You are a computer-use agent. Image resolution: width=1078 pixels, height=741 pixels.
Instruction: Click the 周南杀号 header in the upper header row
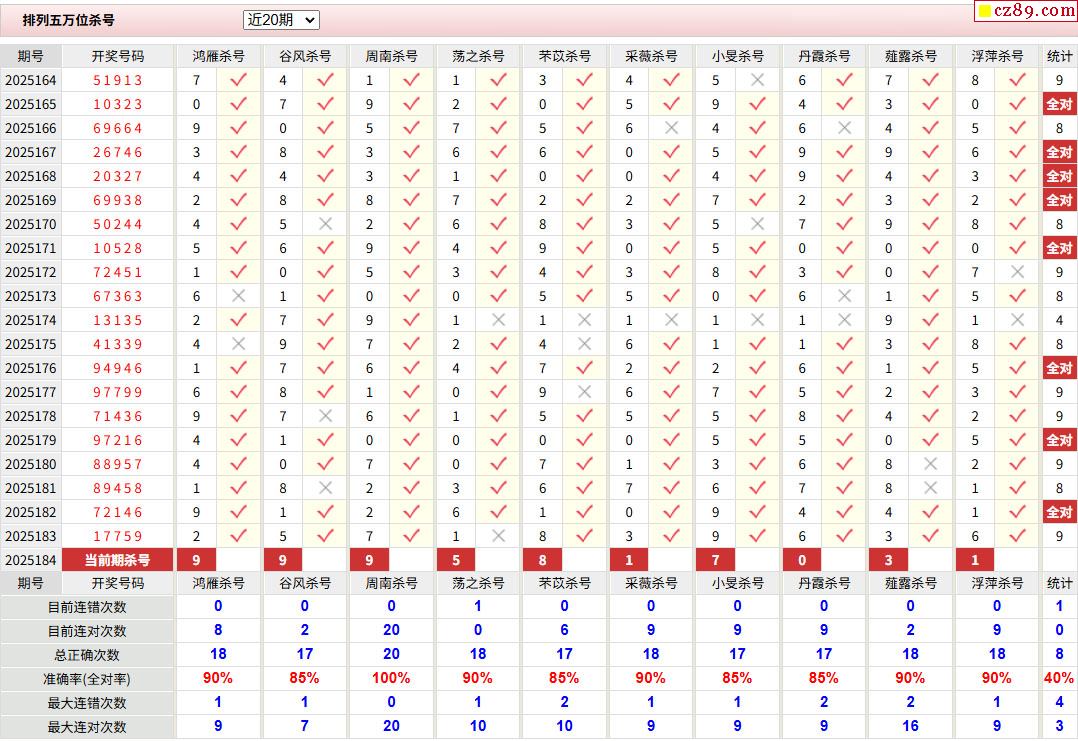coord(391,56)
